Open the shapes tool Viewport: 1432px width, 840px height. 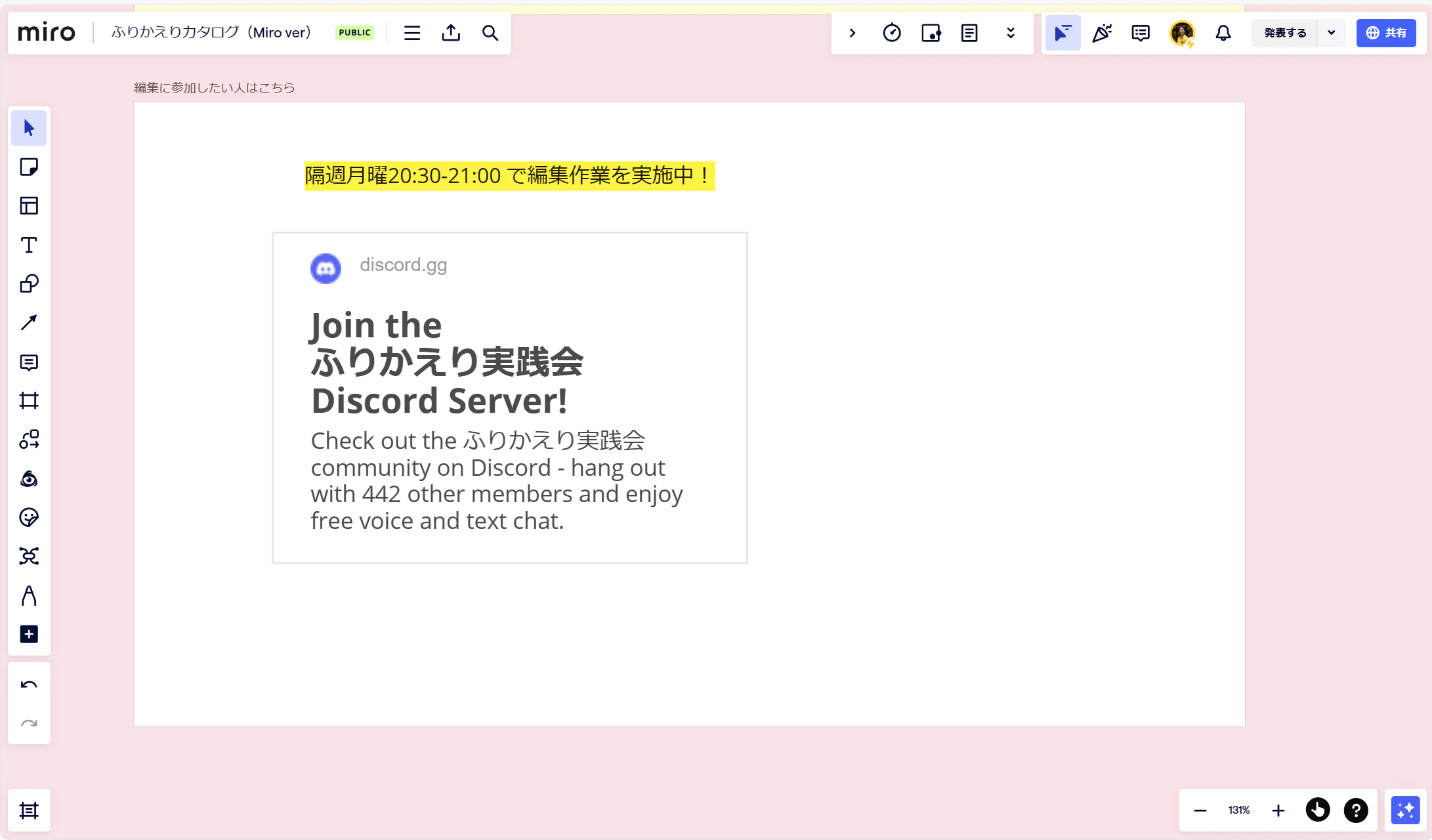pos(29,283)
